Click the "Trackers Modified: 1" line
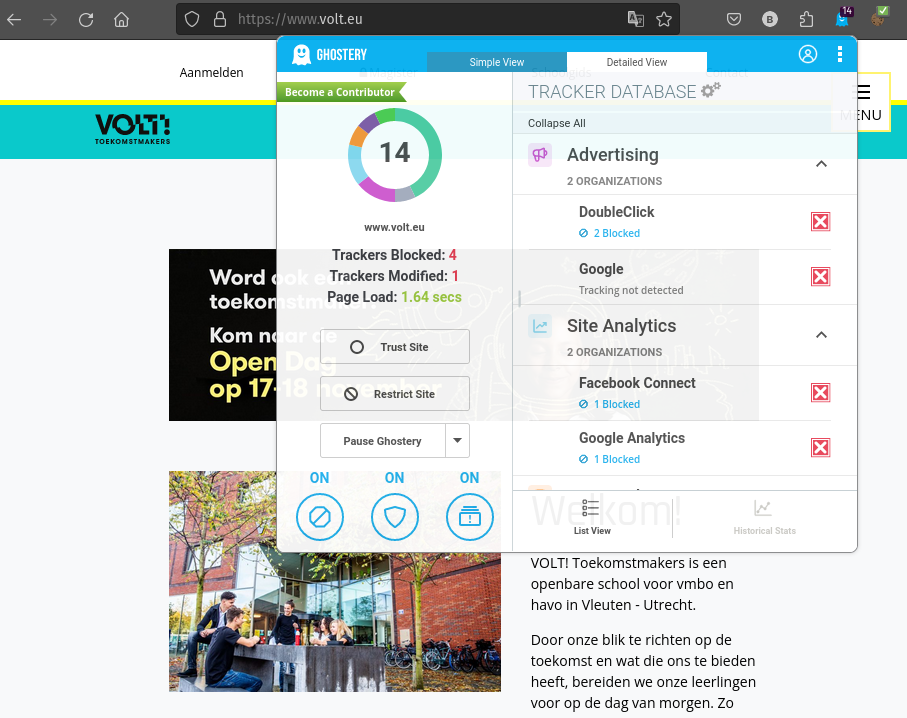This screenshot has height=718, width=907. pos(394,276)
